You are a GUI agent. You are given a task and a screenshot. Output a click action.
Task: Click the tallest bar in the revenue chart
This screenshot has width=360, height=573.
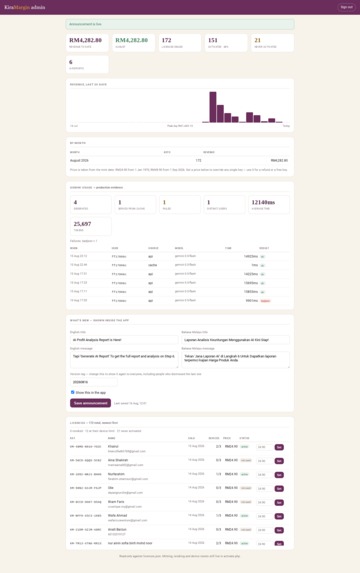click(213, 107)
